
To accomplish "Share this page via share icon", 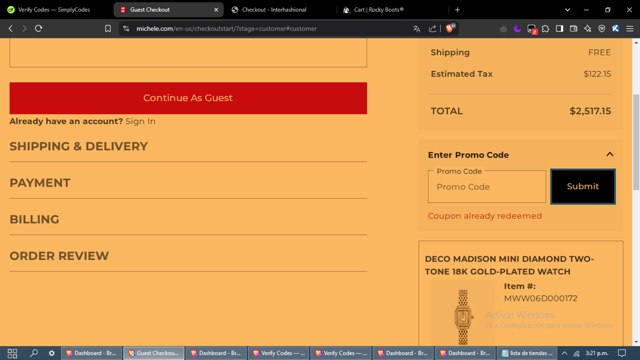I will point(432,29).
